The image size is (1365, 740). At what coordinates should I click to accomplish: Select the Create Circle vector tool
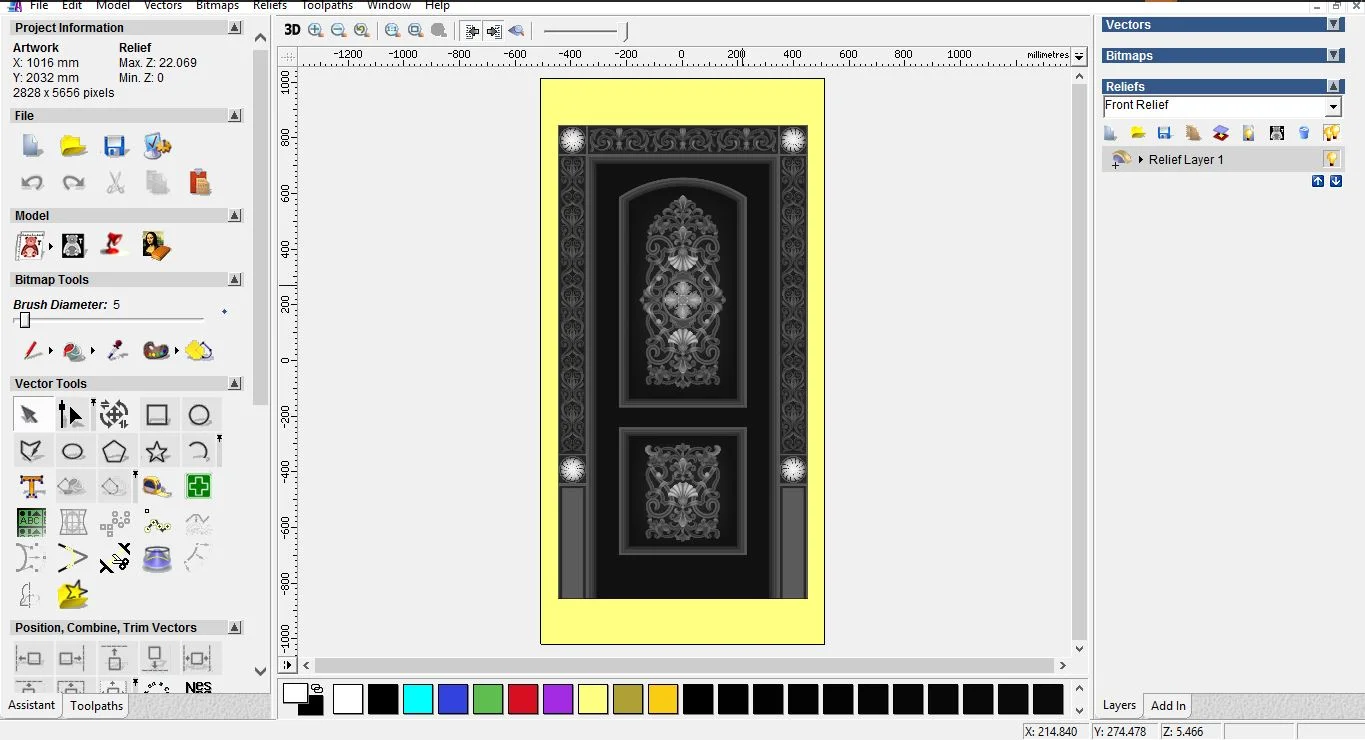pos(199,414)
